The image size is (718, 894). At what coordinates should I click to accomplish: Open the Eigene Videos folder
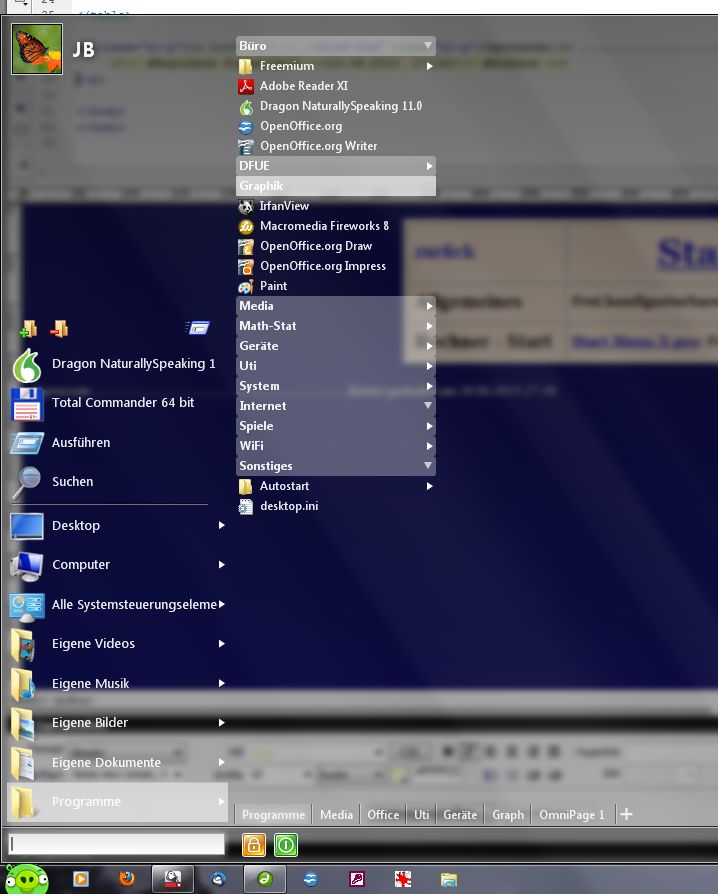click(117, 644)
